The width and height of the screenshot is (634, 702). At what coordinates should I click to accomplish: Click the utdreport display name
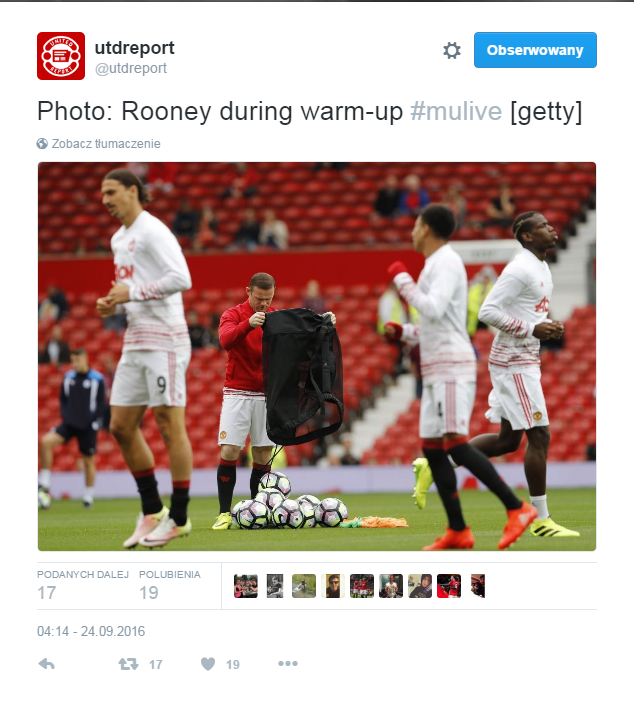coord(134,47)
